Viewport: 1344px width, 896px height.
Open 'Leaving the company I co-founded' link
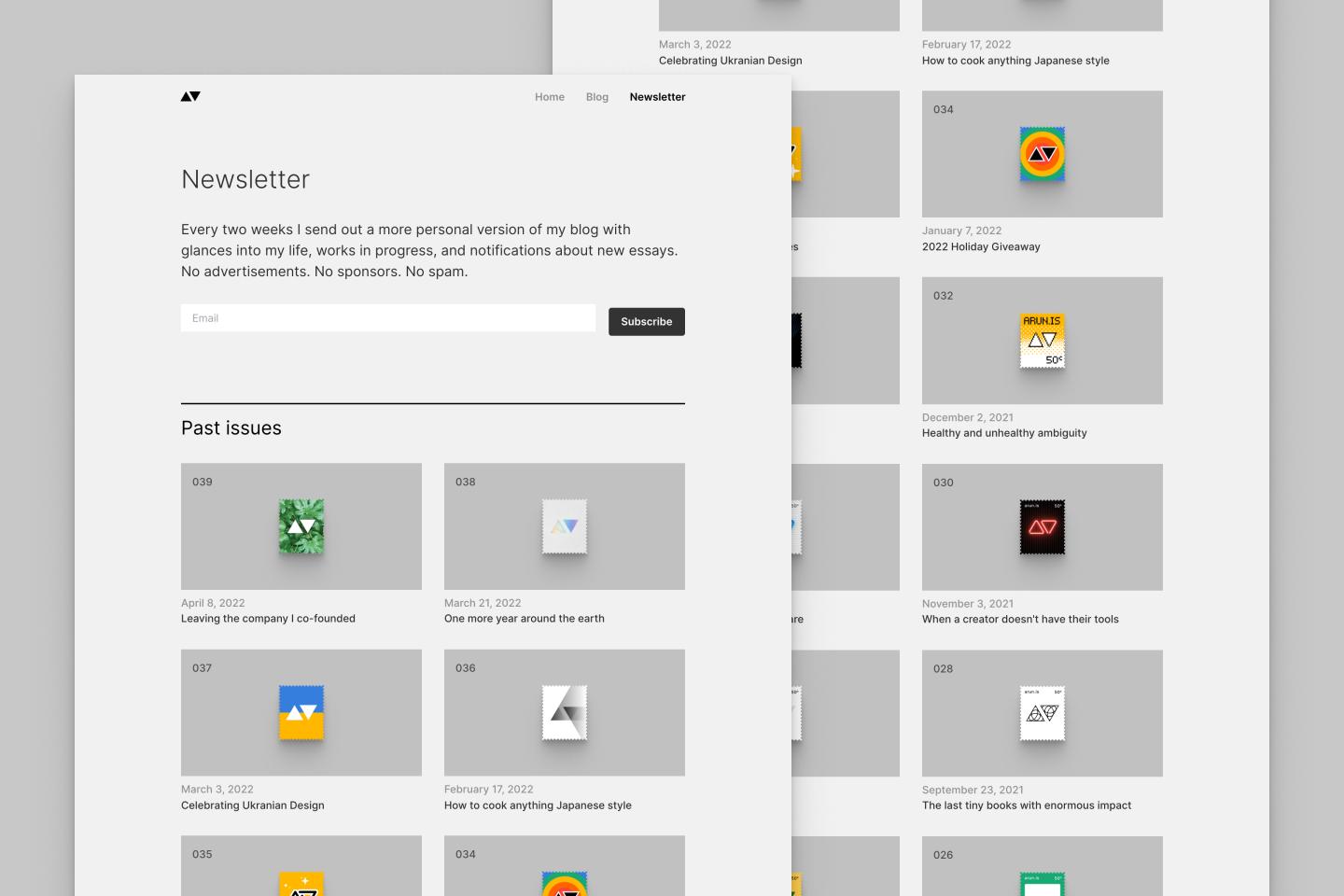coord(268,619)
